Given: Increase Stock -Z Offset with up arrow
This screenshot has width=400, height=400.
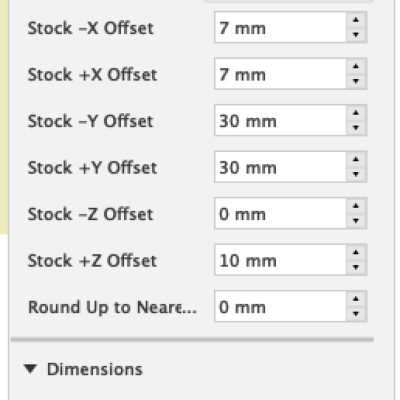Looking at the screenshot, I should coord(356,206).
